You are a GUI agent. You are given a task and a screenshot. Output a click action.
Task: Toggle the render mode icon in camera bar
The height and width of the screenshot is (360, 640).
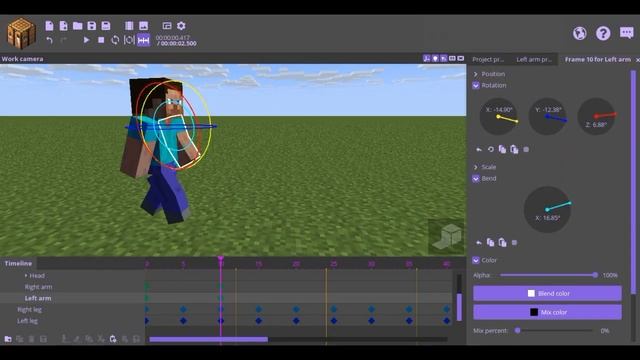pyautogui.click(x=444, y=58)
